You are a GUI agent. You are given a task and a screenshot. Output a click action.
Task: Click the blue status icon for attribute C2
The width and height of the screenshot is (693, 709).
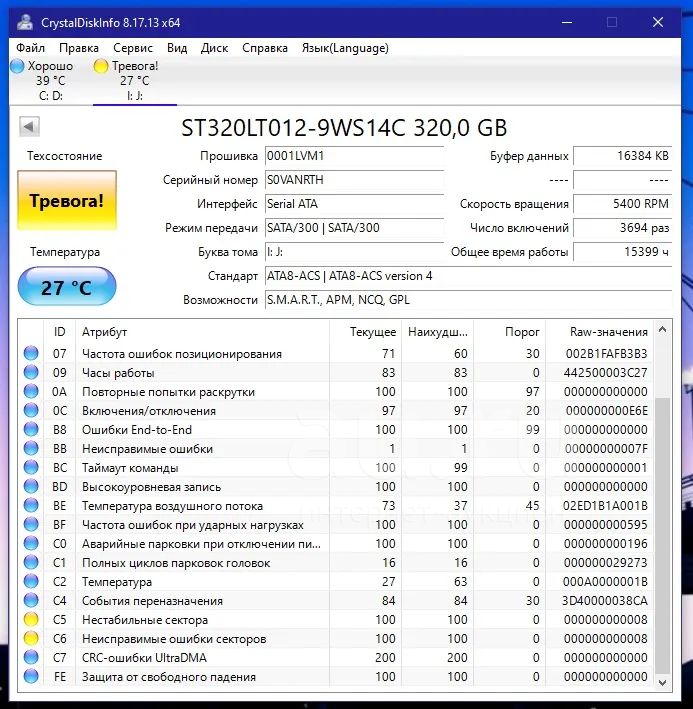[x=31, y=581]
